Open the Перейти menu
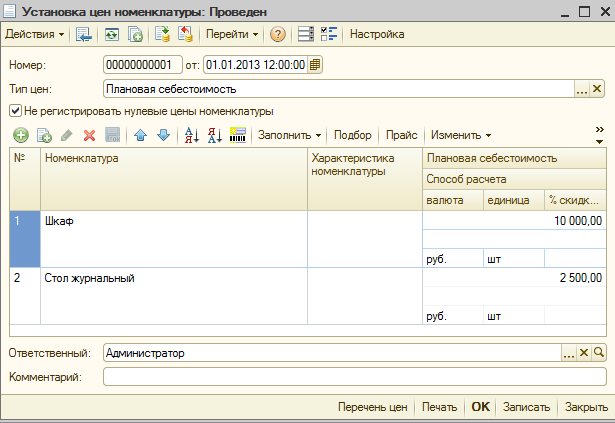Image resolution: width=615 pixels, height=423 pixels. pyautogui.click(x=232, y=34)
